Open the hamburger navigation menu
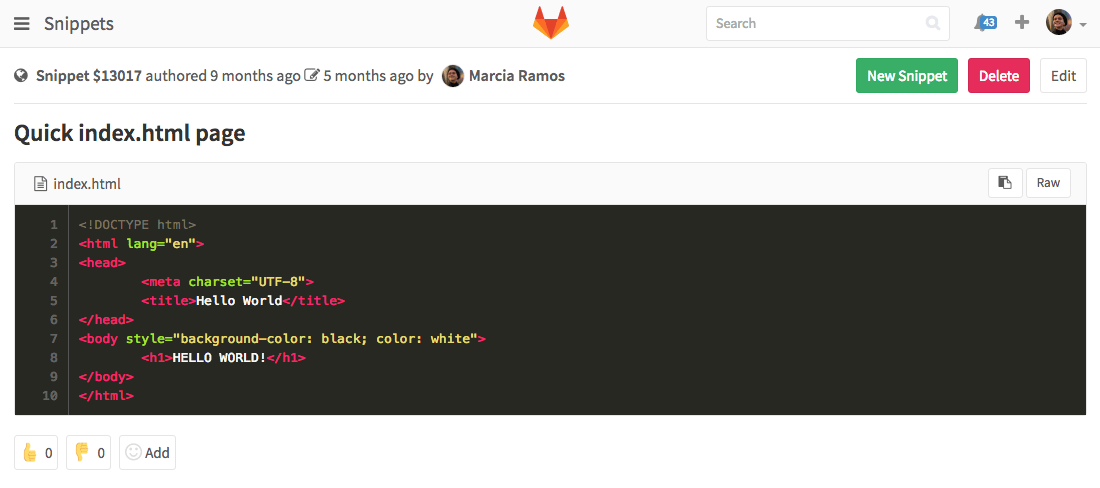1100x488 pixels. coord(21,24)
